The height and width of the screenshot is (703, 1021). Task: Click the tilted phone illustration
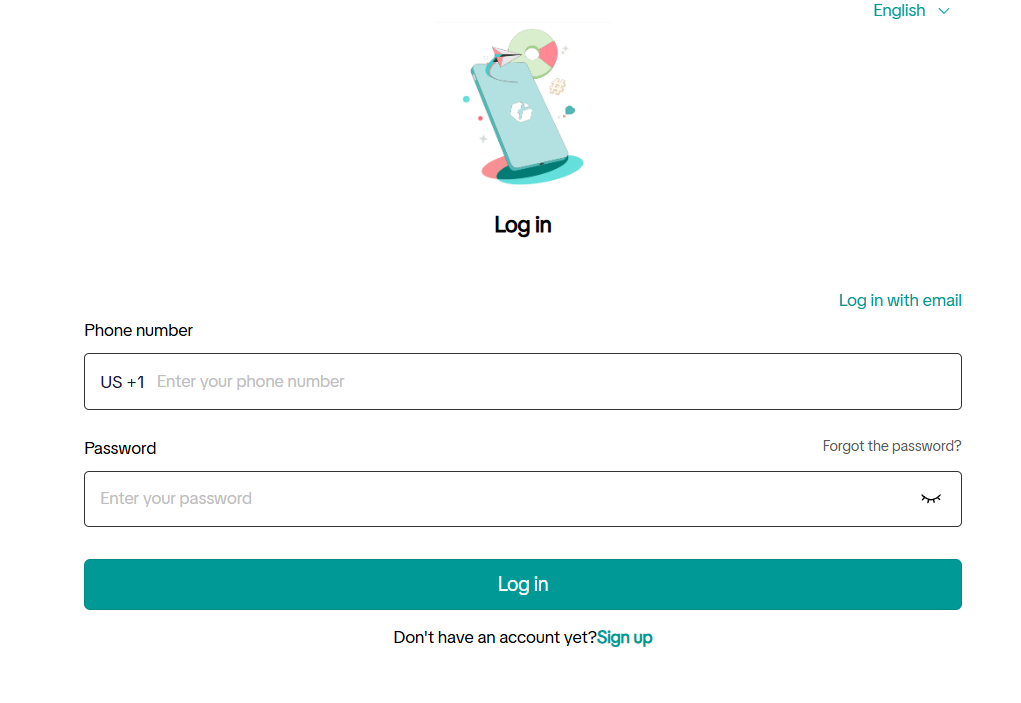(x=520, y=115)
